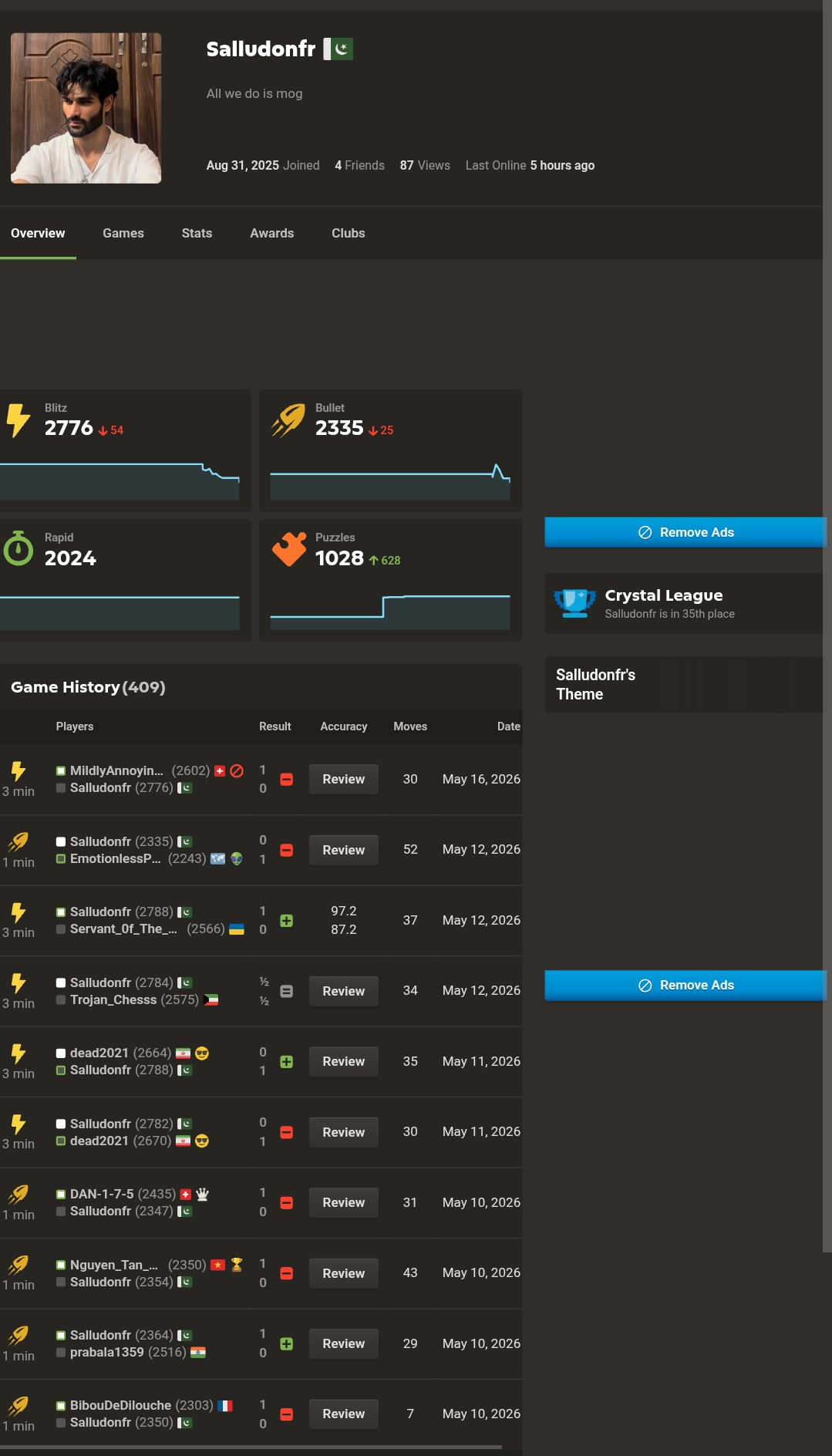Click the Bullet rating icon
Screen dimensions: 832x1456
pyautogui.click(x=288, y=420)
